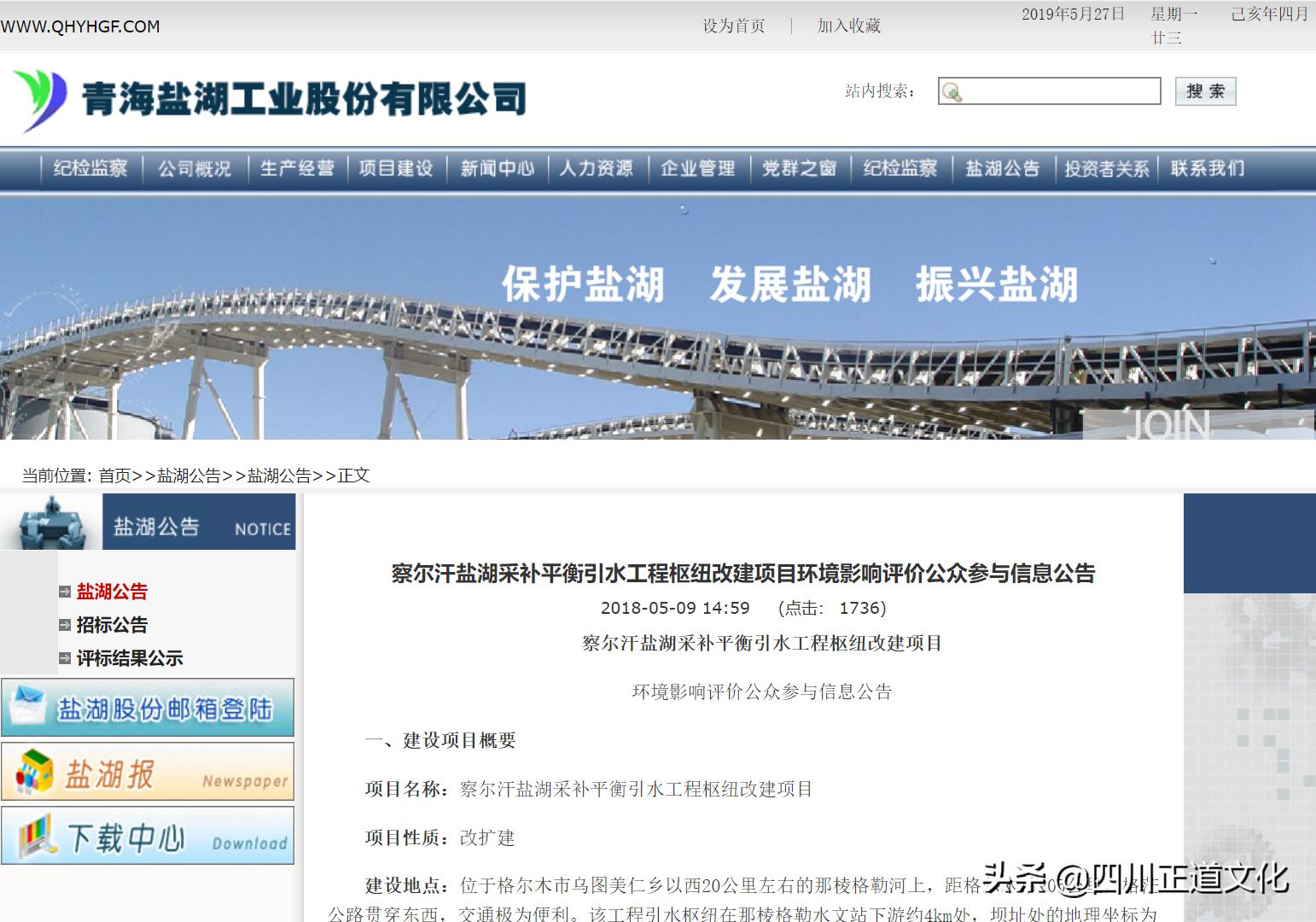Viewport: 1316px width, 922px height.
Task: Click the 设为首页 link
Action: coord(732,26)
